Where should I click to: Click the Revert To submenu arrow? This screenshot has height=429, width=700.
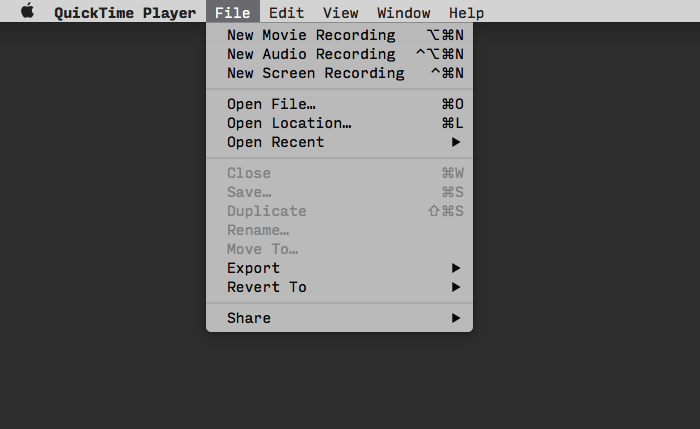coord(456,287)
